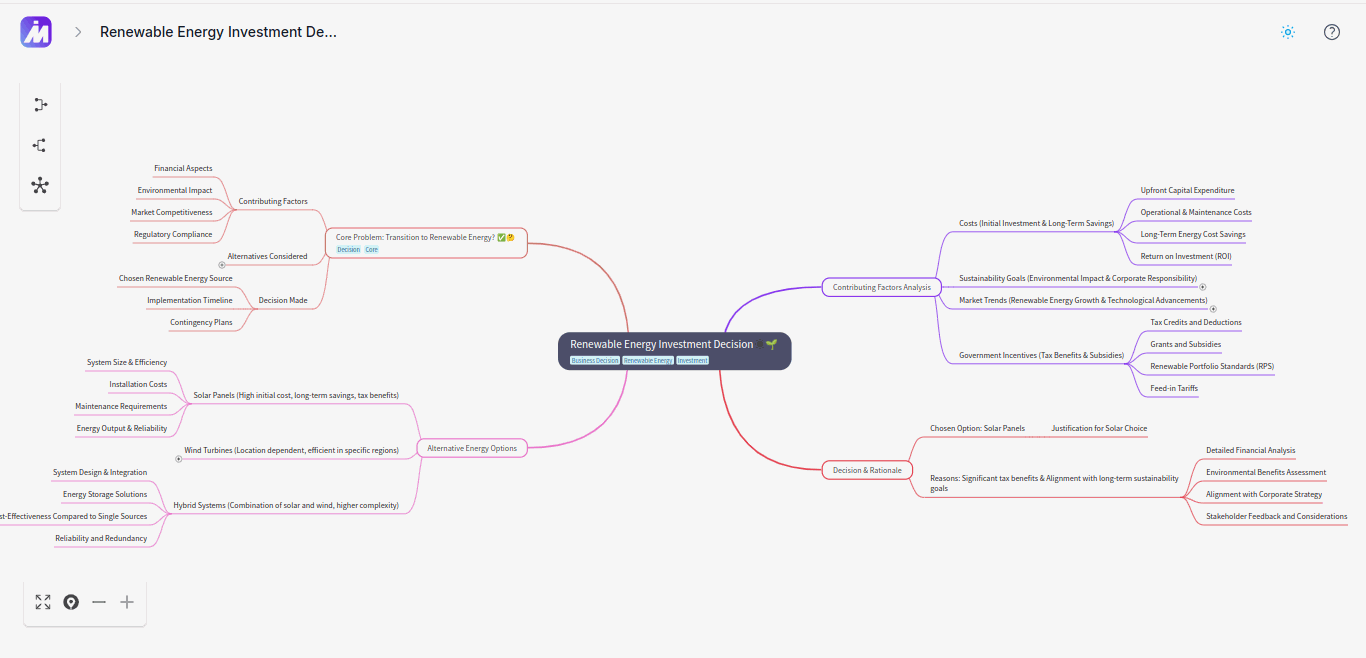Click the Tax Credits and Deductions node
This screenshot has height=658, width=1366.
tap(1196, 323)
